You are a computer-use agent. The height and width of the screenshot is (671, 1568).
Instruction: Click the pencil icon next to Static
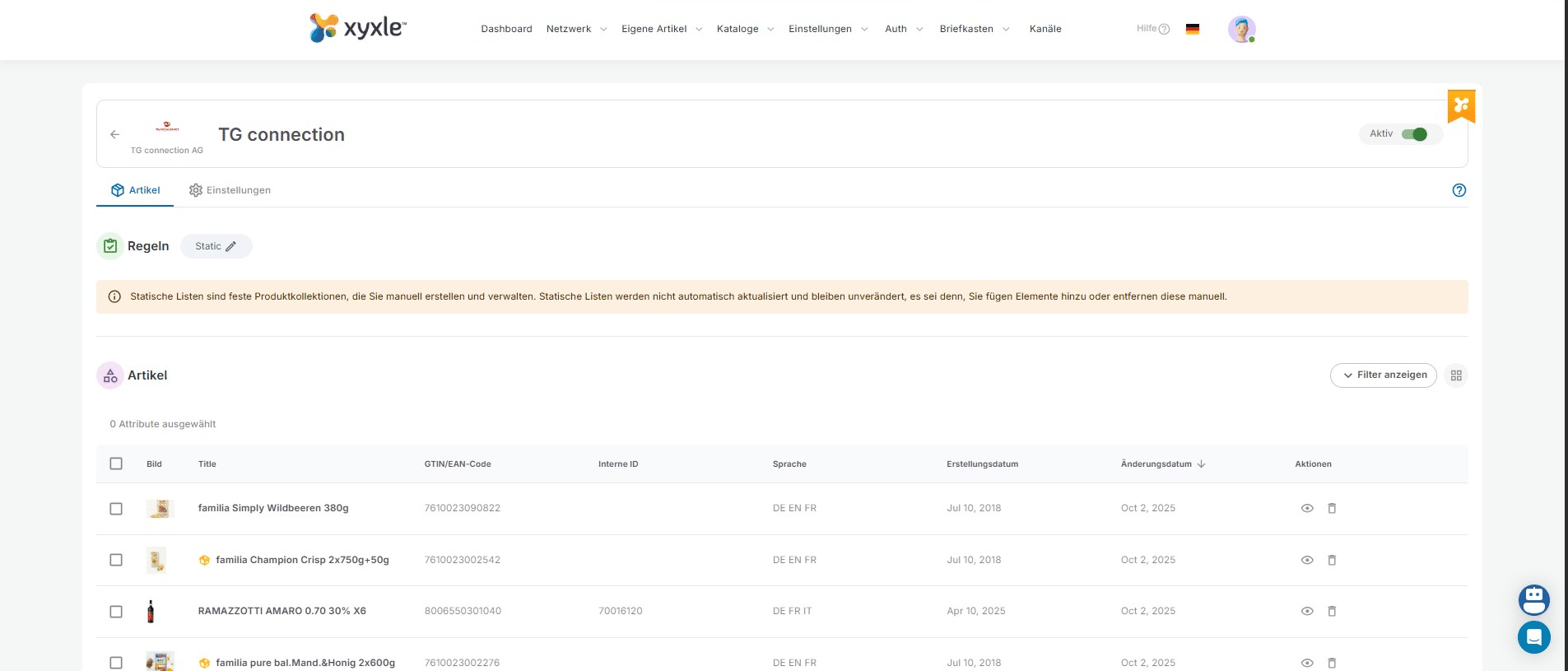pyautogui.click(x=231, y=246)
